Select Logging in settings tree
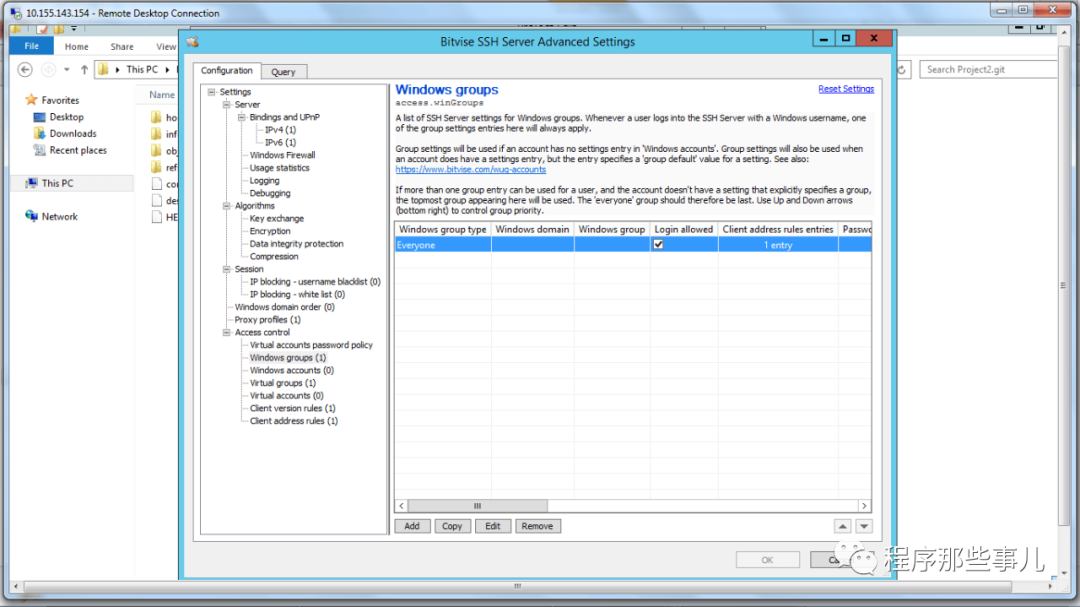The height and width of the screenshot is (607, 1080). (264, 181)
